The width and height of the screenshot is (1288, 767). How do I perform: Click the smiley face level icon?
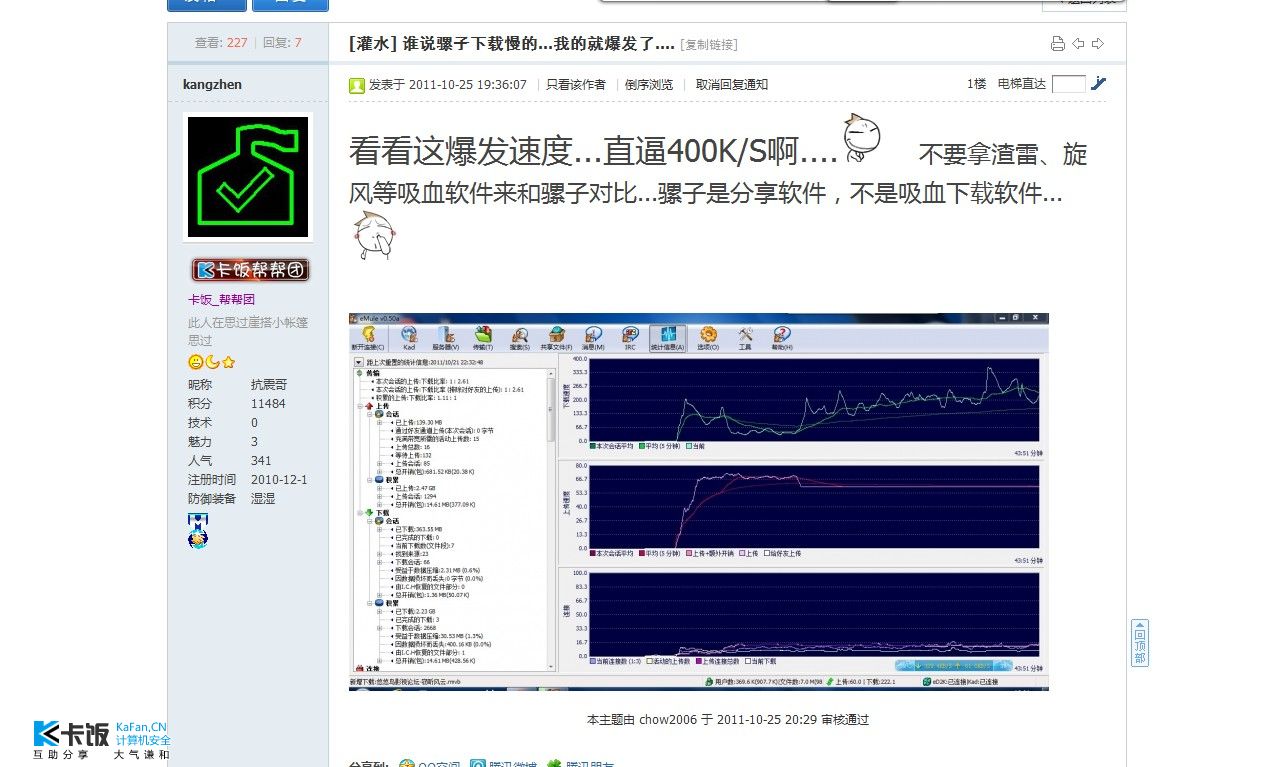196,362
